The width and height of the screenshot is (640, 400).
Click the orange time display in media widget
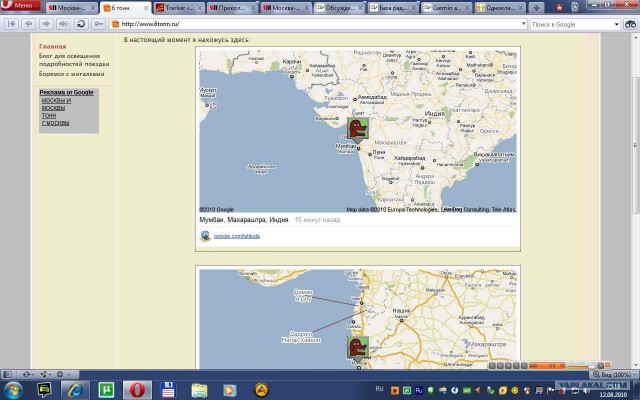(x=547, y=366)
